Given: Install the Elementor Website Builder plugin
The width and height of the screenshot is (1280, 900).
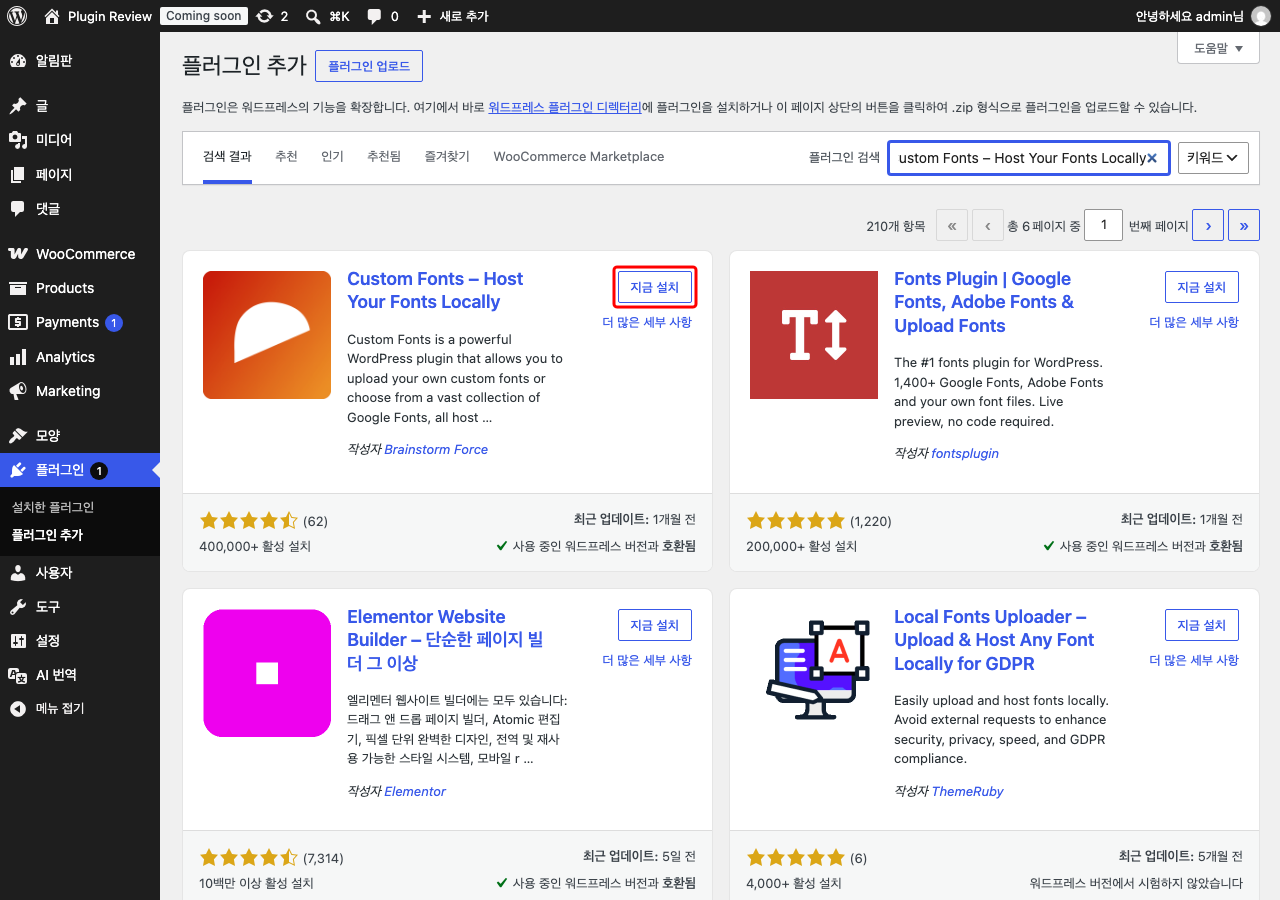Looking at the screenshot, I should pyautogui.click(x=655, y=625).
